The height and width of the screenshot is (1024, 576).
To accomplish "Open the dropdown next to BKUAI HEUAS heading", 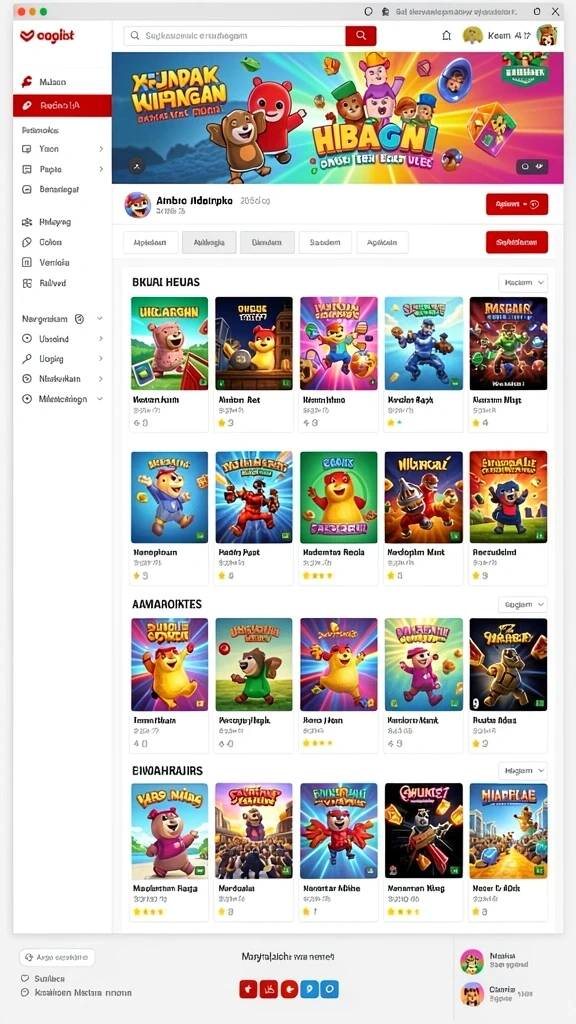I will [x=523, y=283].
